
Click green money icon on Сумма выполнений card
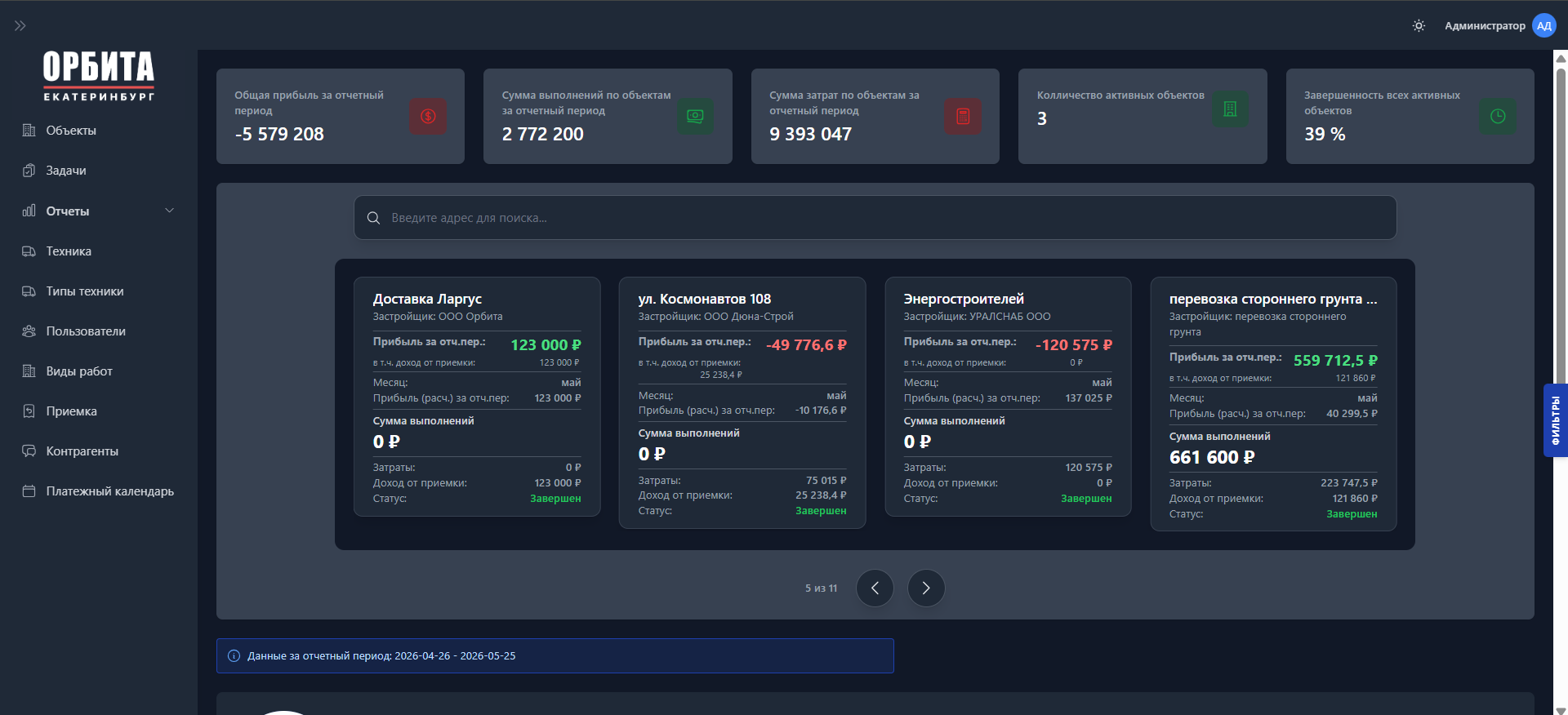point(695,117)
